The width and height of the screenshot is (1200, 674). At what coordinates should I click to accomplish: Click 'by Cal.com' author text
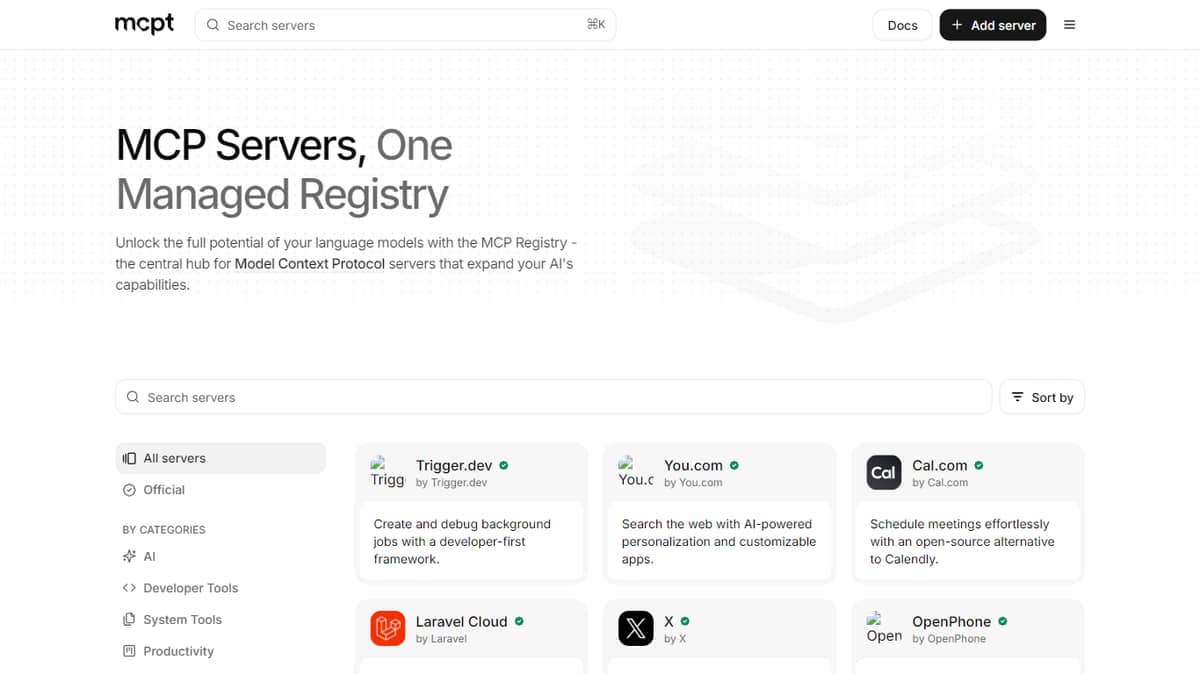pos(940,483)
